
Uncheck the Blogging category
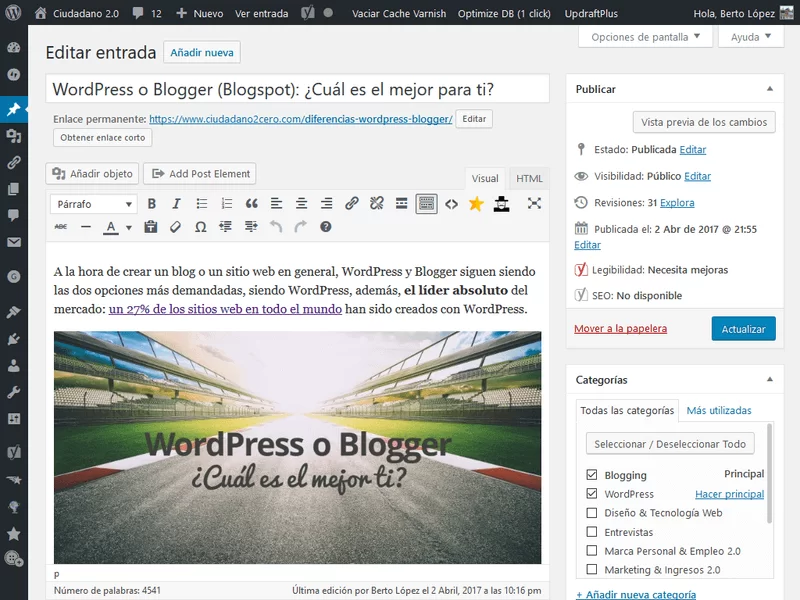click(592, 475)
